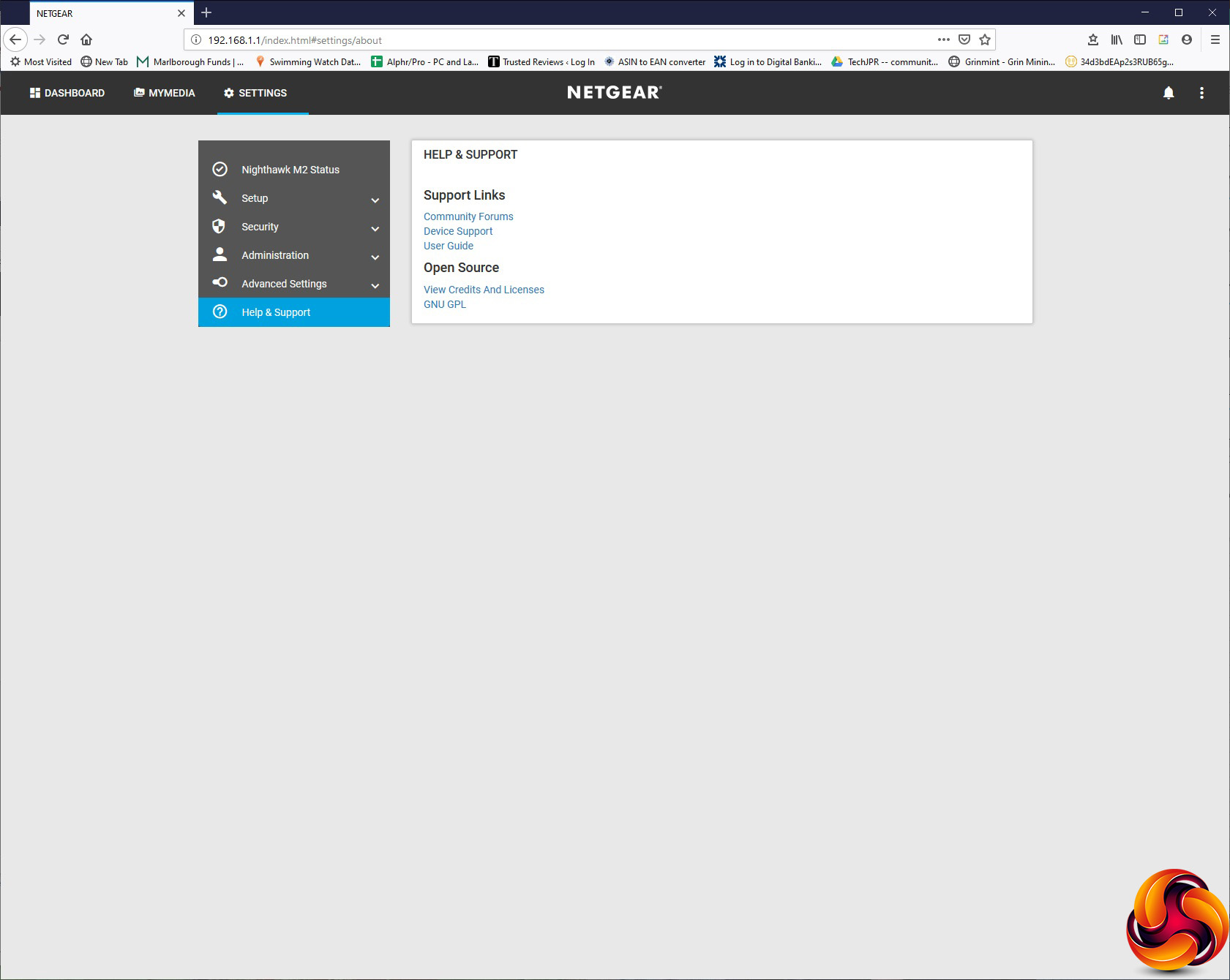The image size is (1230, 980).
Task: Open the User Guide link
Action: pos(449,246)
